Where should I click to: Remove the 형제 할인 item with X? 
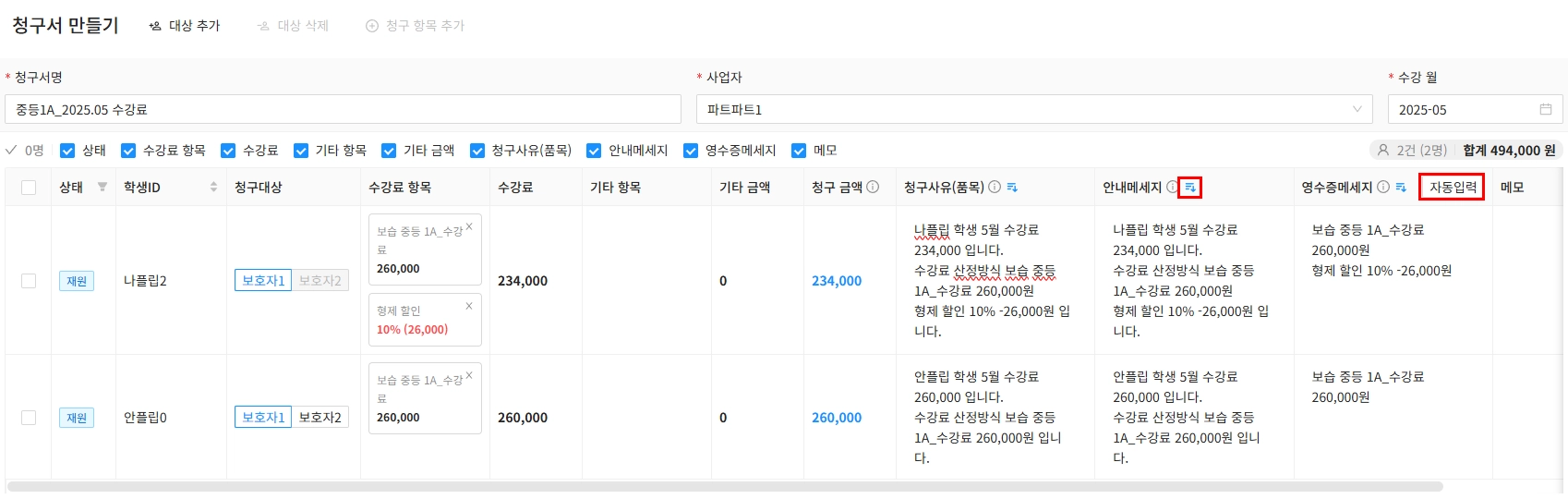pyautogui.click(x=469, y=306)
